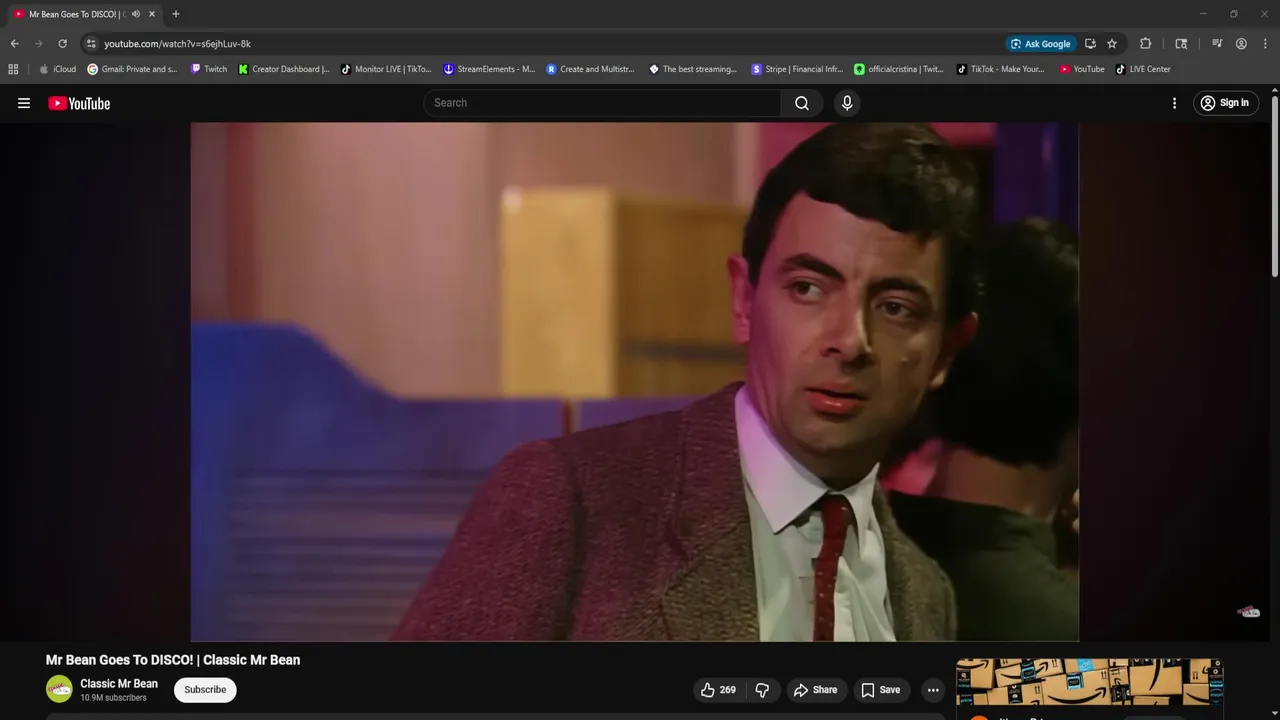1280x720 pixels.
Task: Open TikTok Make Your Day bookmark
Action: click(1001, 69)
